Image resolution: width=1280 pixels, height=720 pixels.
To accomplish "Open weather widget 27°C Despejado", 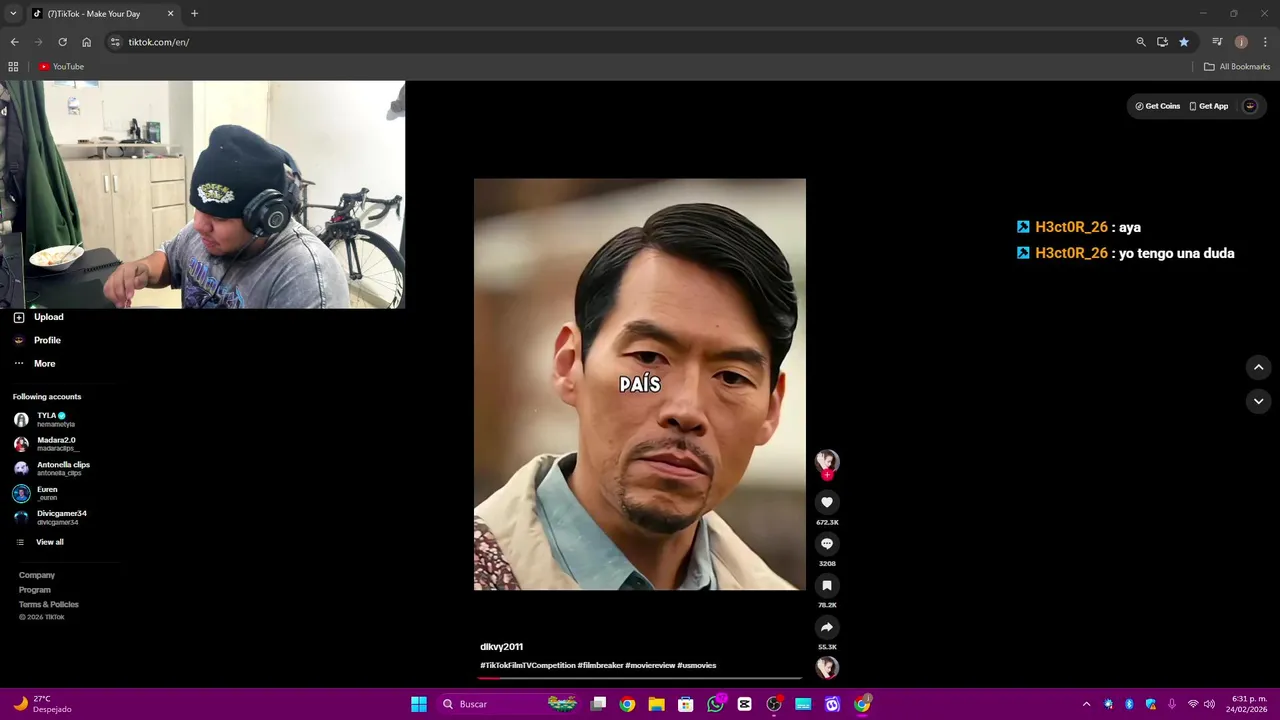I will (42, 704).
